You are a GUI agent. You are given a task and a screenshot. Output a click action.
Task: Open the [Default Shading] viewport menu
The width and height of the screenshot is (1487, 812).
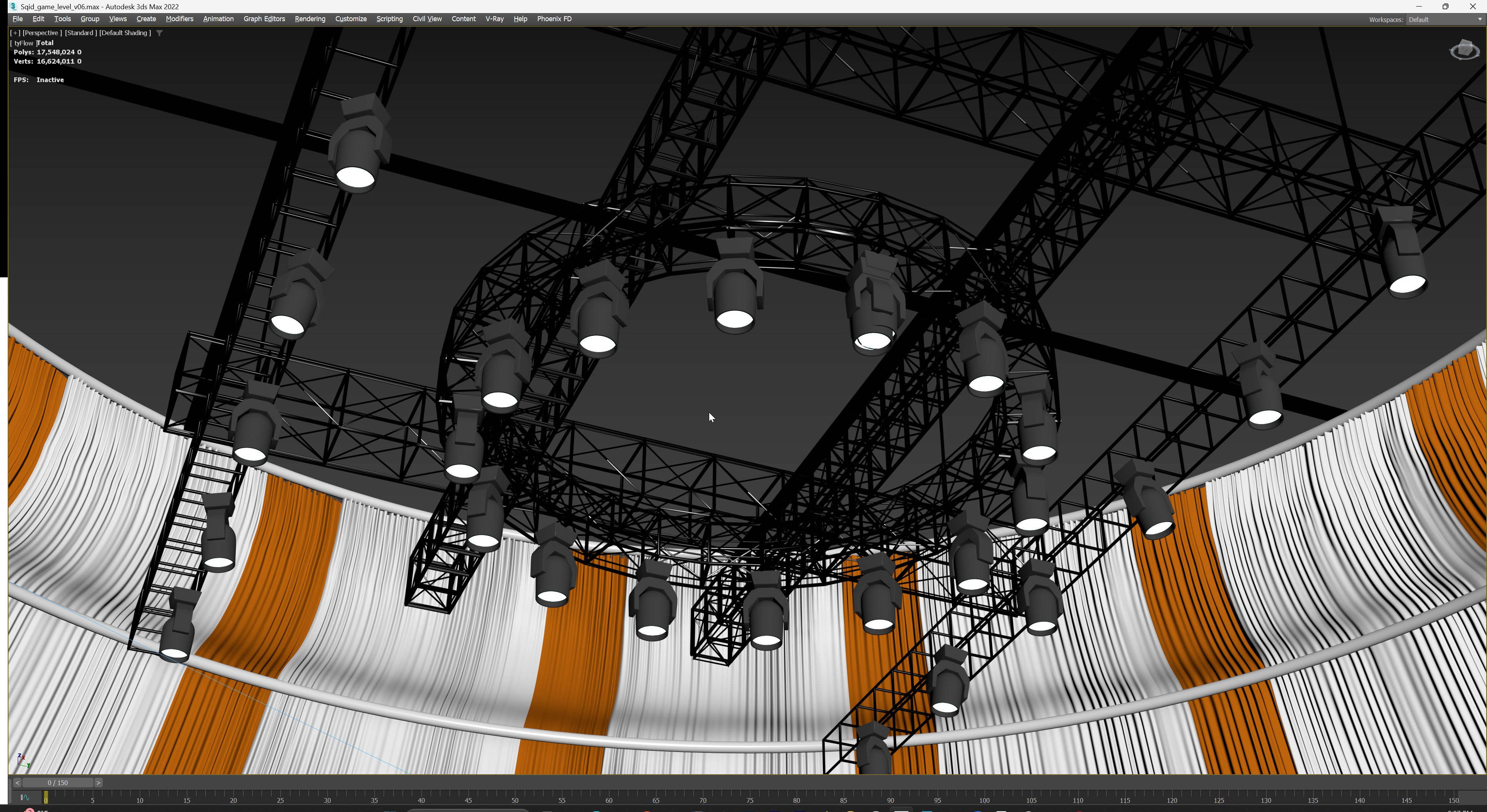125,33
